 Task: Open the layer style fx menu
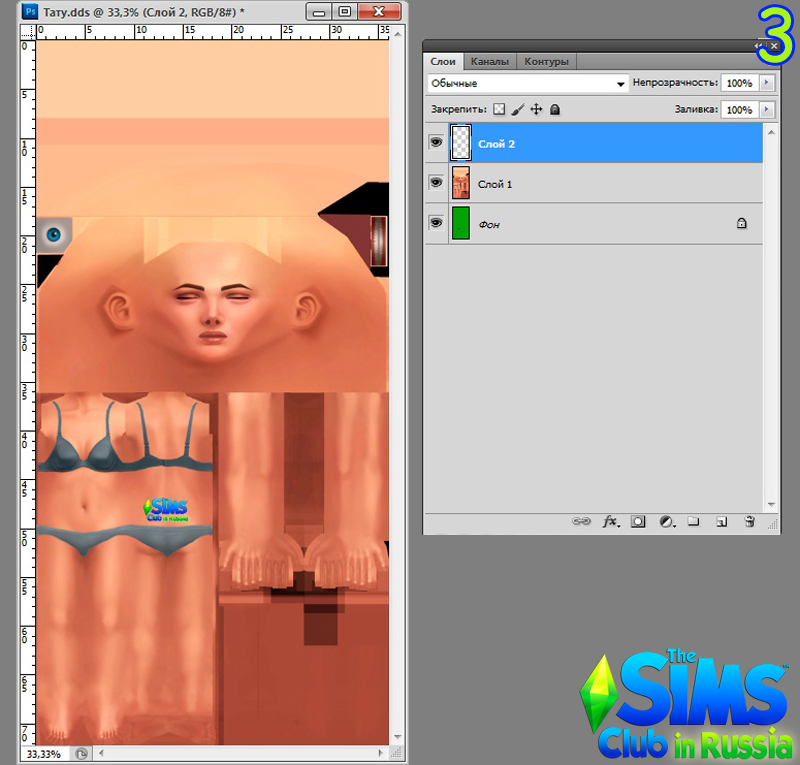(x=609, y=521)
